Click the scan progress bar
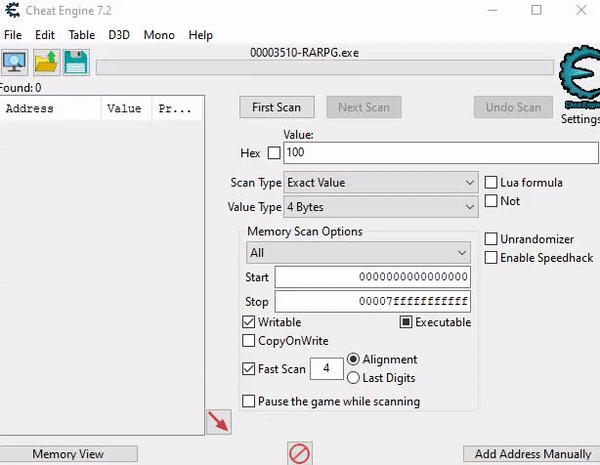This screenshot has width=600, height=465. (x=324, y=67)
